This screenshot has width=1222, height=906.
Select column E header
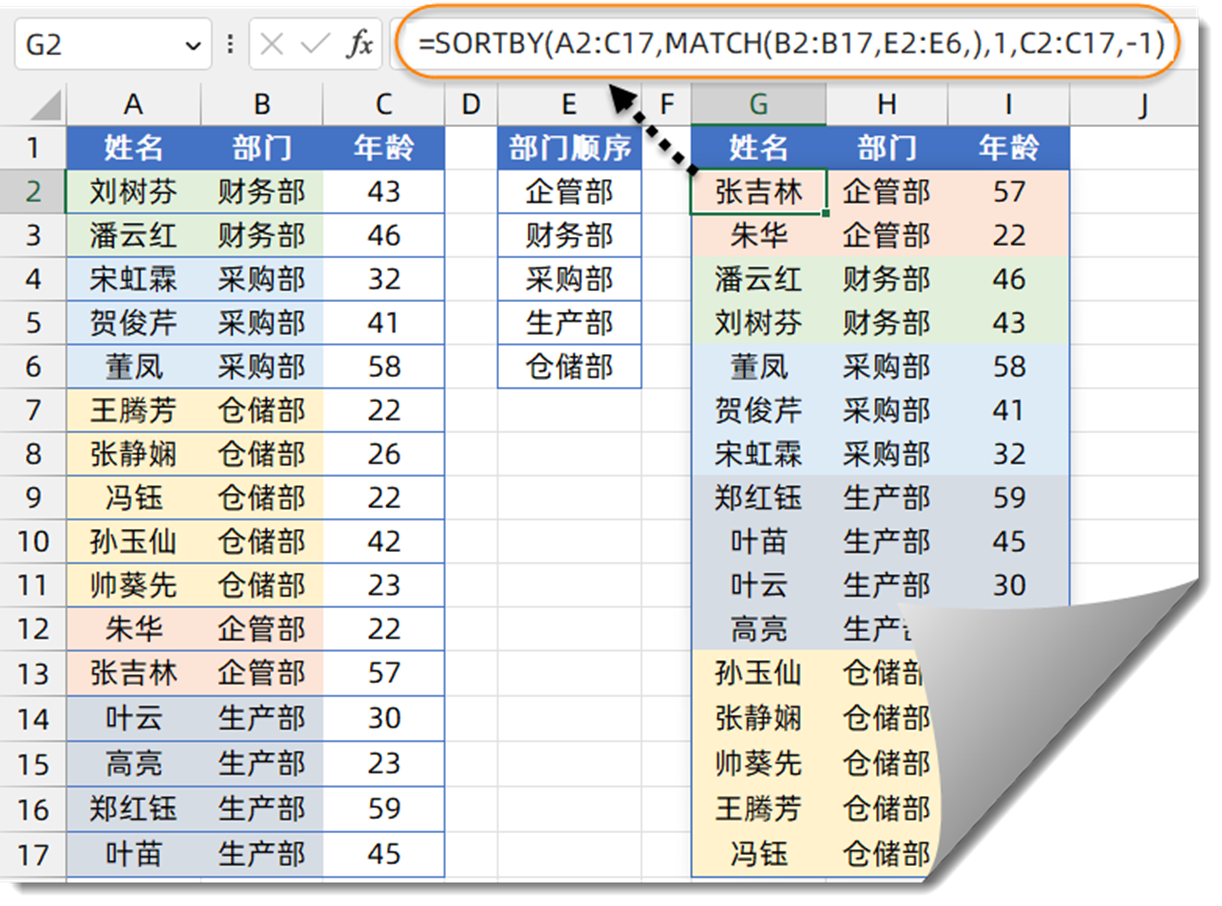569,104
